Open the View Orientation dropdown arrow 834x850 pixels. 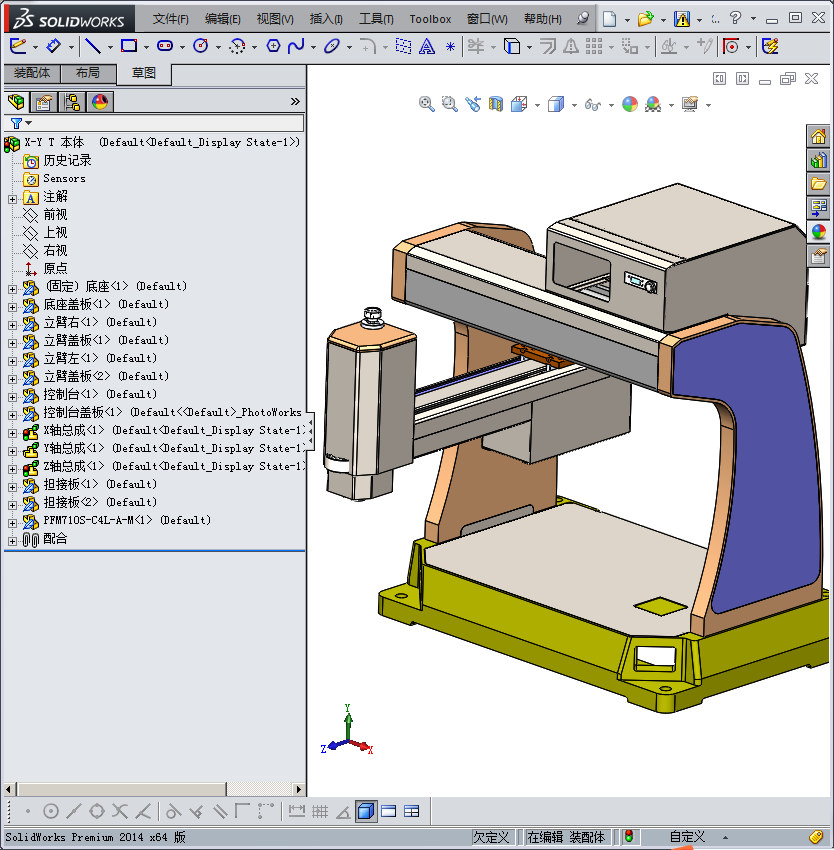537,105
